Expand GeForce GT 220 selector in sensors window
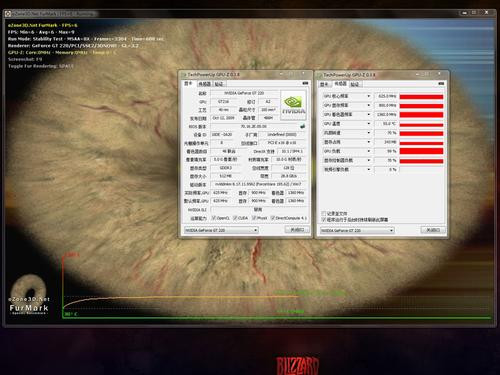Image resolution: width=500 pixels, height=375 pixels. (x=391, y=230)
